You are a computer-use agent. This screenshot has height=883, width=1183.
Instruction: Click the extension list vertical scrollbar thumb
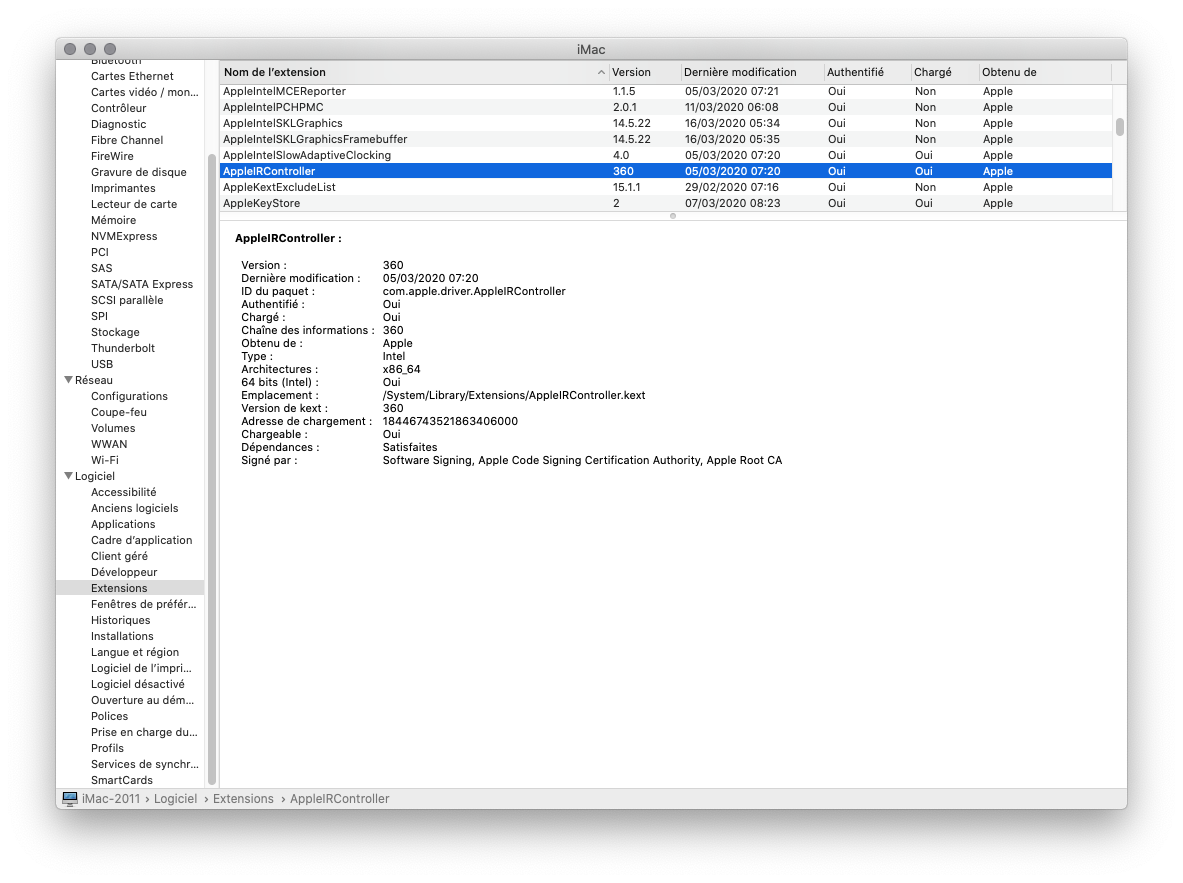1120,126
